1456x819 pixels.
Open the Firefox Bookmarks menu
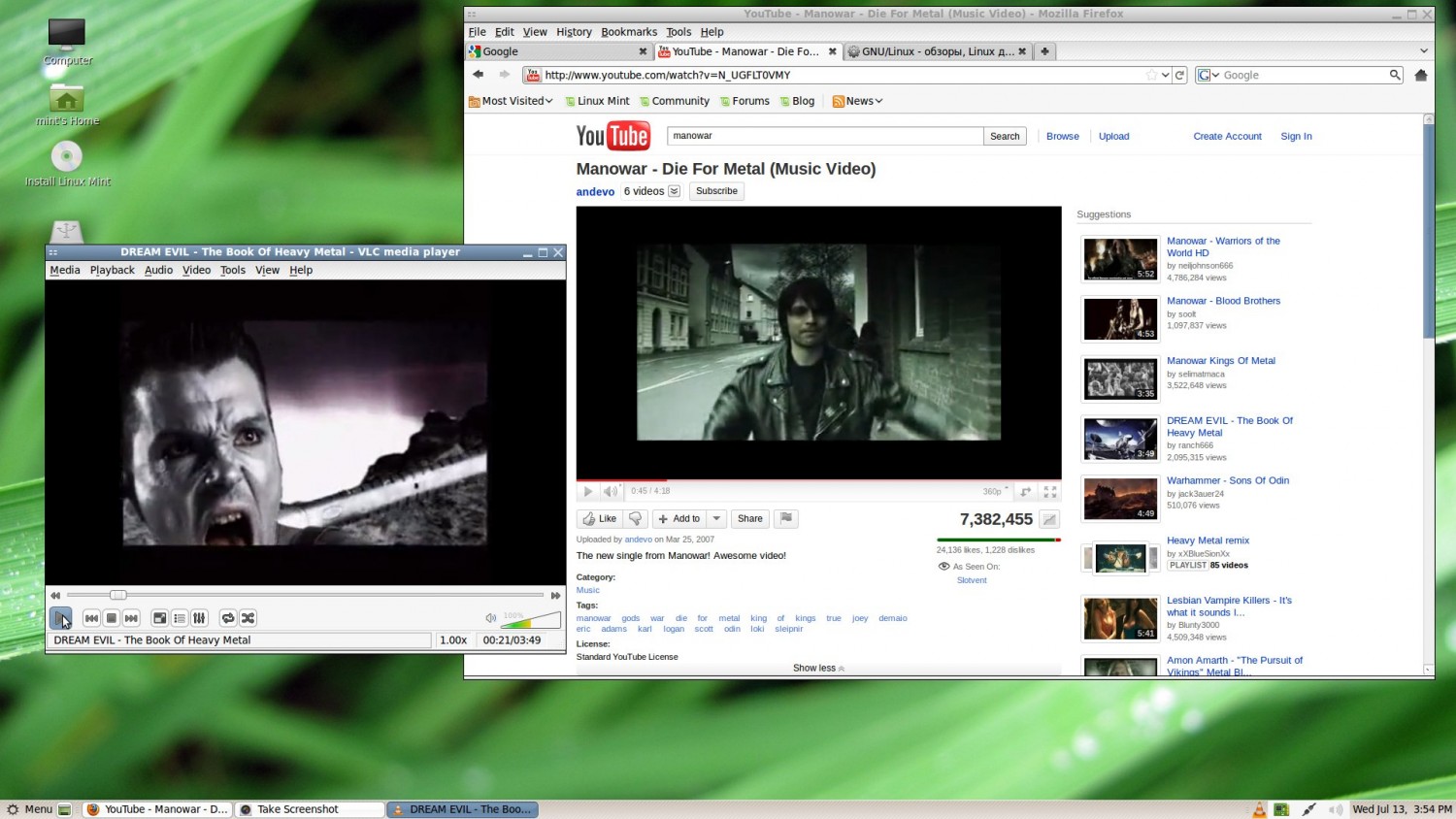click(x=629, y=32)
